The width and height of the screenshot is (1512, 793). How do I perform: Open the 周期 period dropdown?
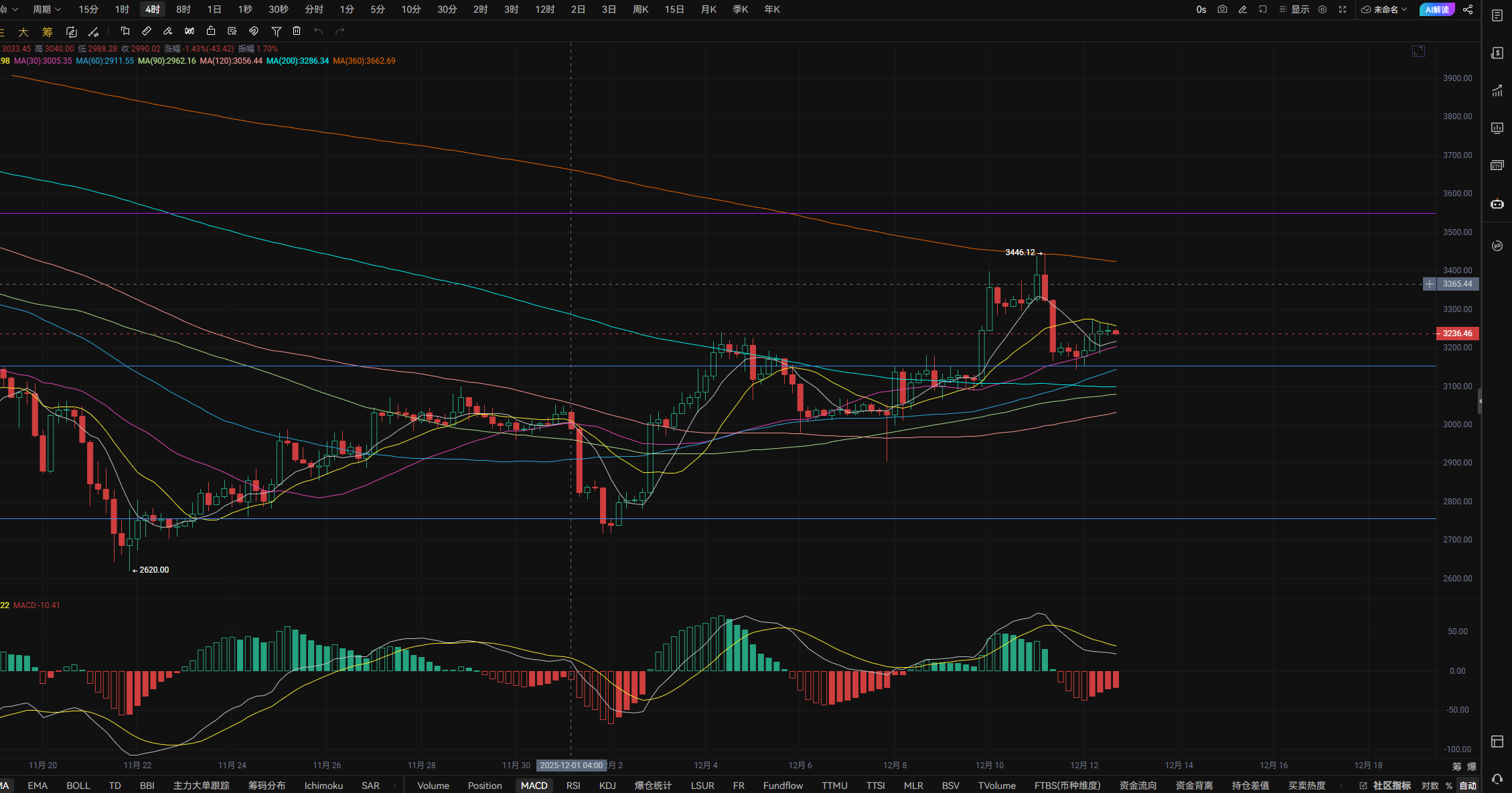pos(47,9)
